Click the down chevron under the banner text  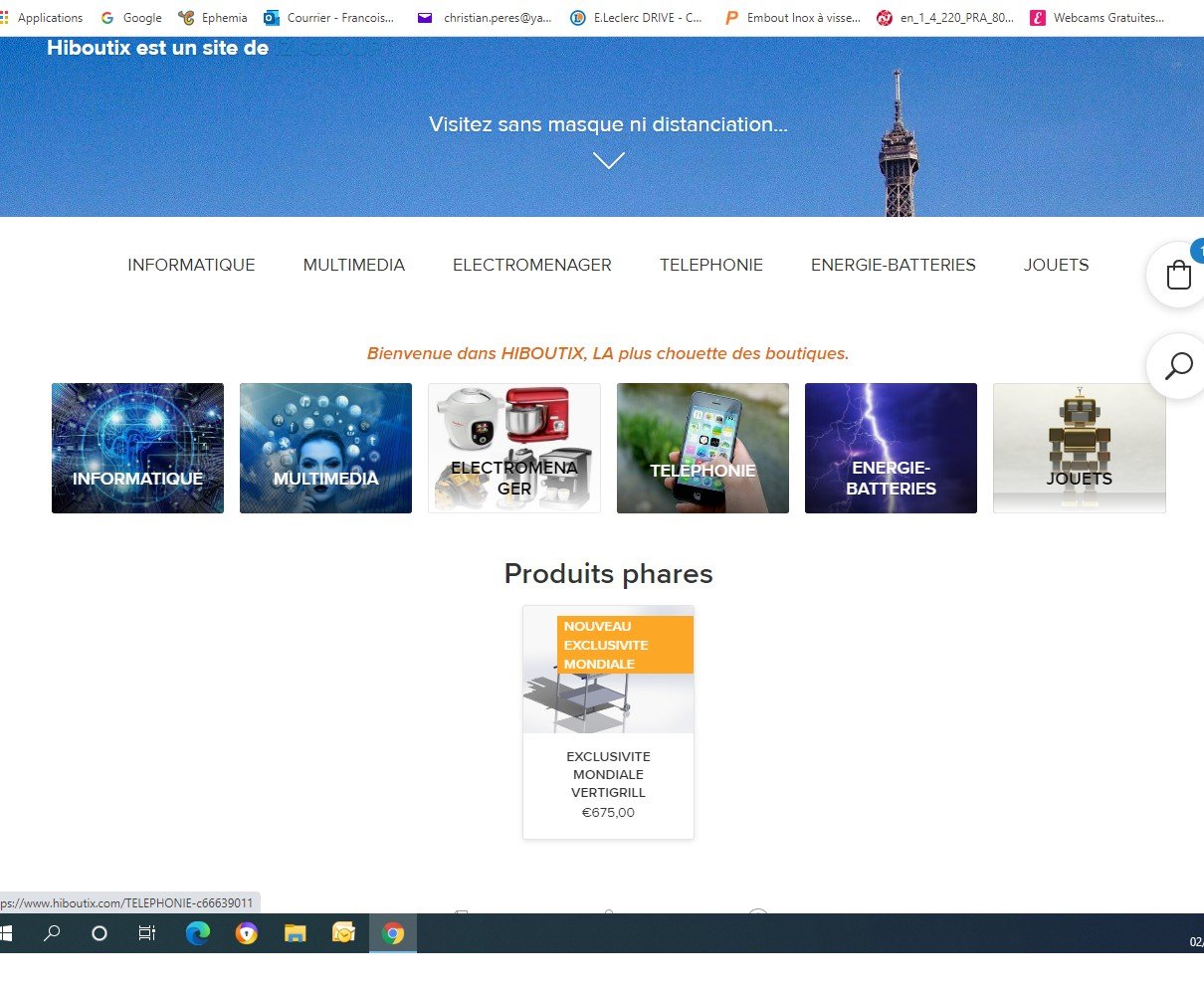[x=608, y=160]
